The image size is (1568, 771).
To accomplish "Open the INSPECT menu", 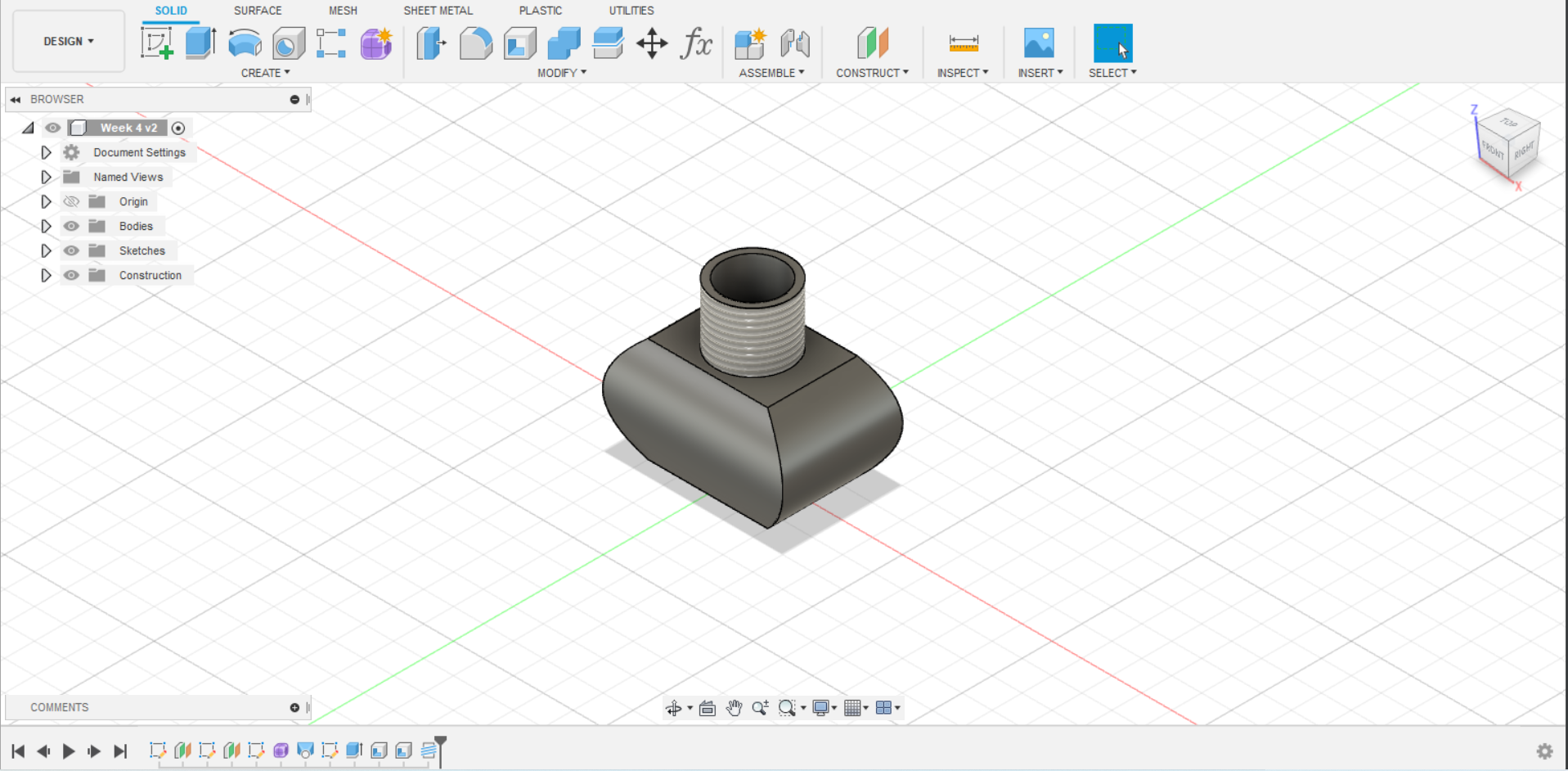I will 963,73.
